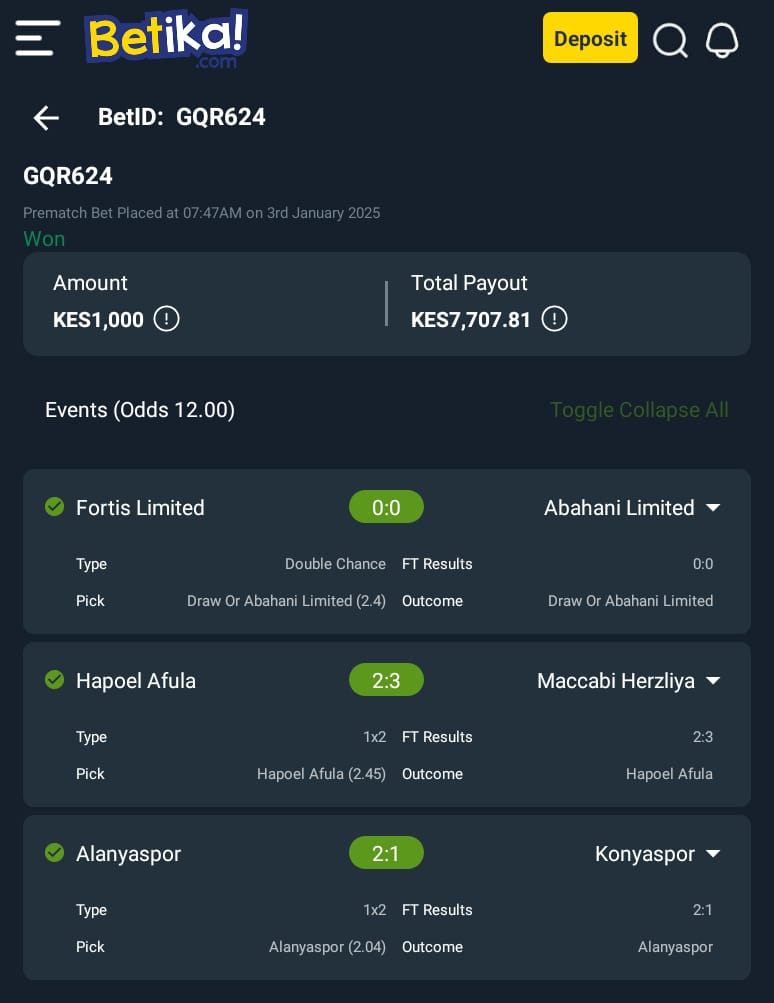This screenshot has width=774, height=1003.
Task: Tap the info icon beside Total Payout value
Action: 555,319
